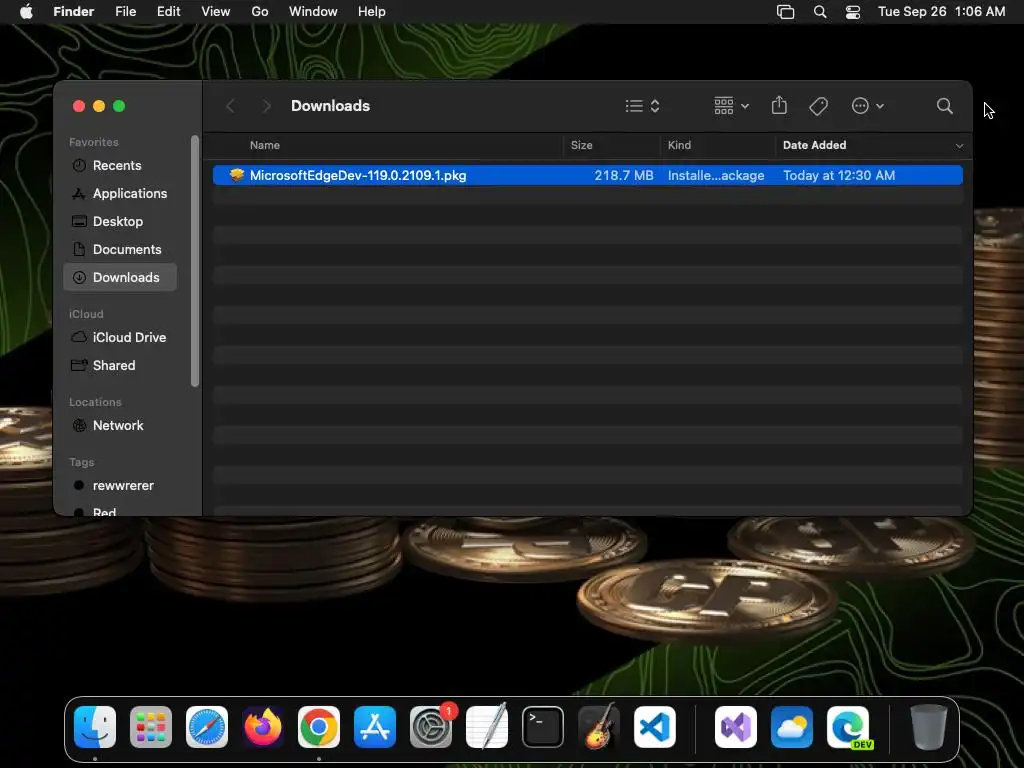Open the Go menu
The height and width of the screenshot is (768, 1024).
coord(260,12)
